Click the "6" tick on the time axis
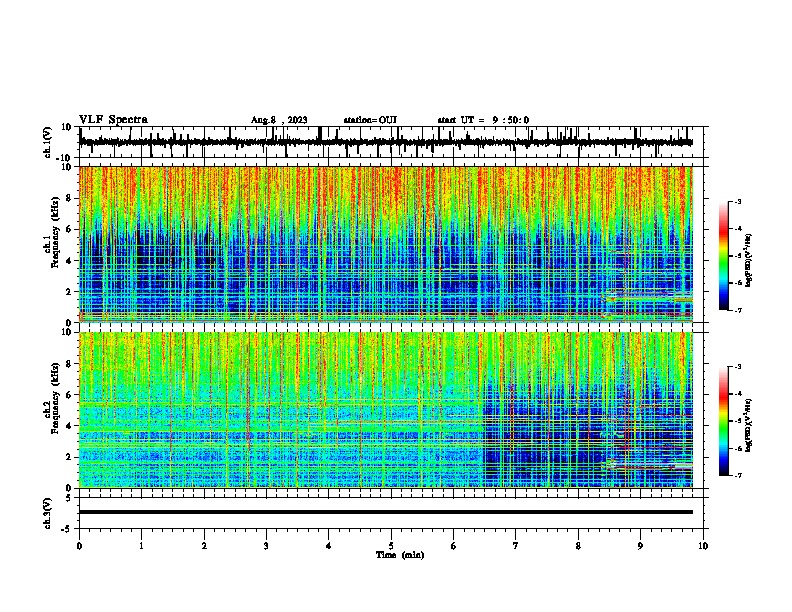 (x=454, y=546)
